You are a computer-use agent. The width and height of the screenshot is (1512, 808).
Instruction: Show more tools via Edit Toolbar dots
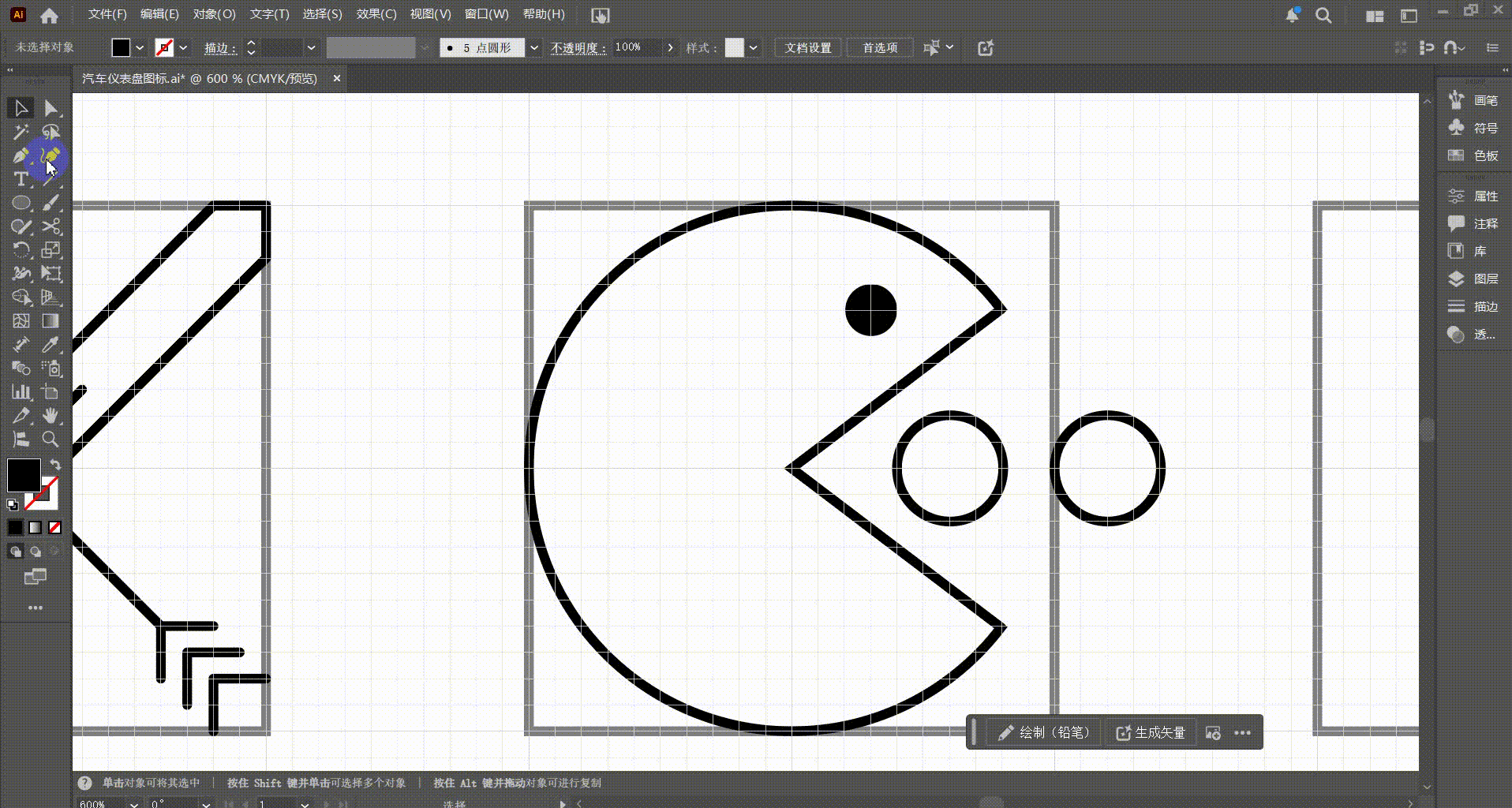coord(36,608)
